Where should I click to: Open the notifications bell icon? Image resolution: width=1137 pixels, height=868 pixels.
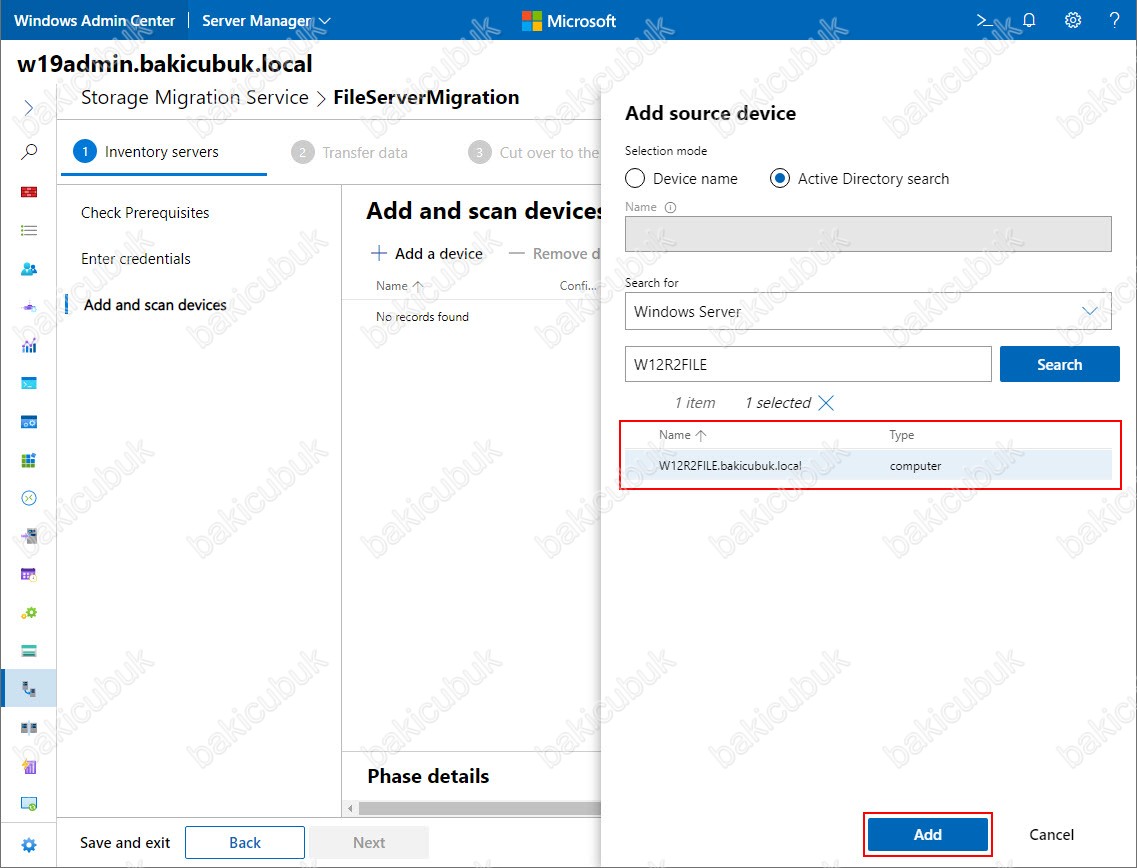[x=1029, y=20]
